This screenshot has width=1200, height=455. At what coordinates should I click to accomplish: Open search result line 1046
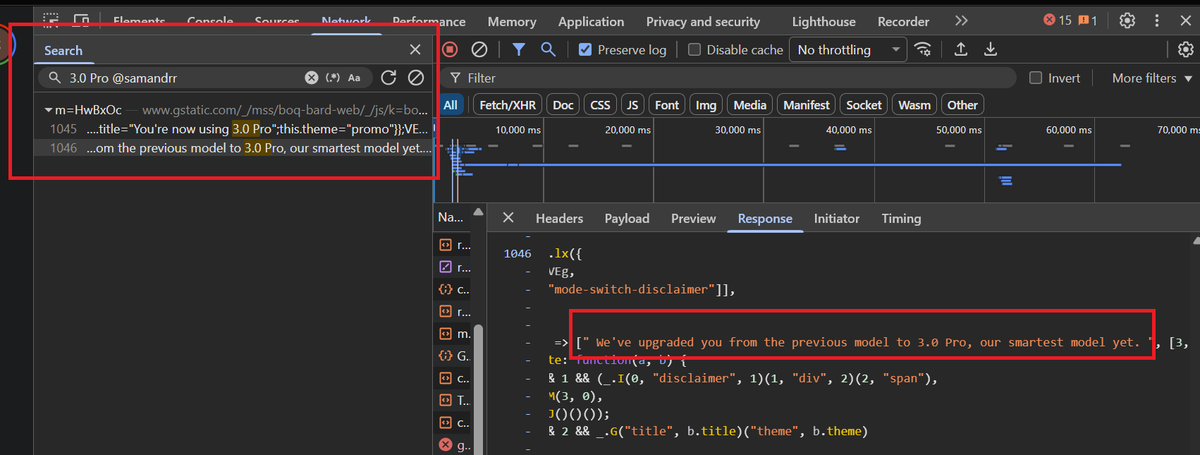(x=236, y=147)
